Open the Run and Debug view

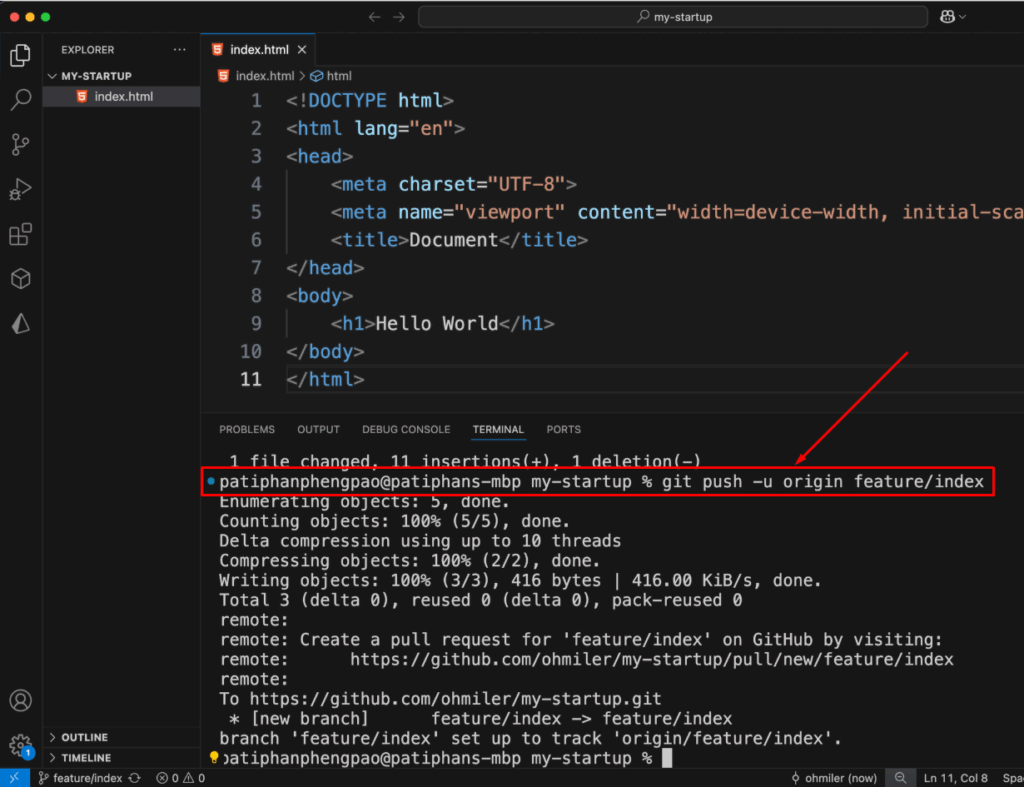pyautogui.click(x=20, y=190)
